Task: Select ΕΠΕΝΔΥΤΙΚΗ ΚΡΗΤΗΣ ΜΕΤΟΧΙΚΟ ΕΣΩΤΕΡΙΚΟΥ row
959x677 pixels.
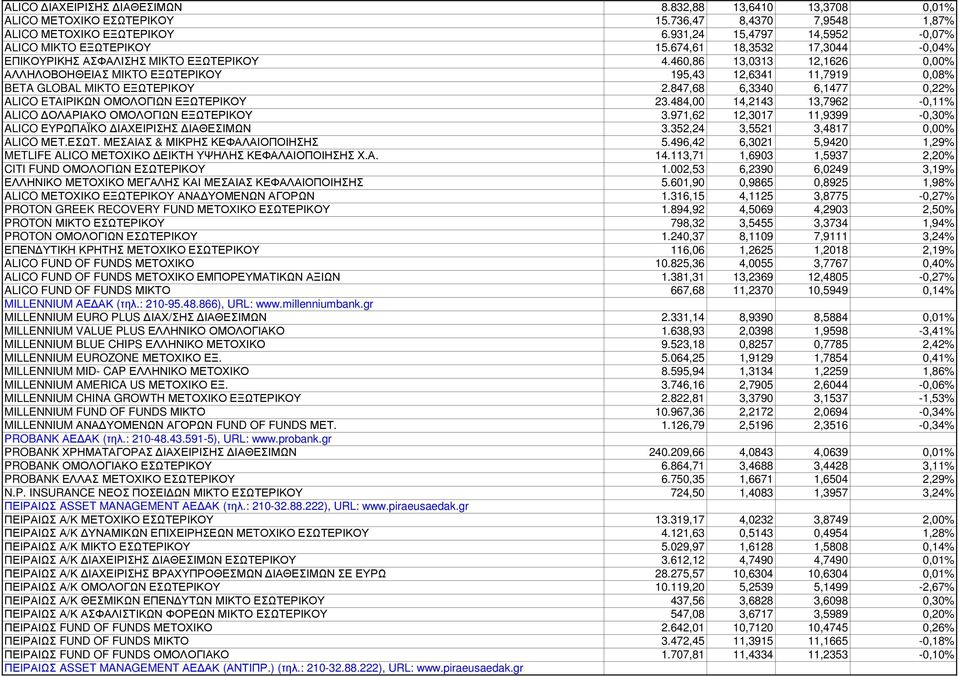Action: tap(480, 250)
